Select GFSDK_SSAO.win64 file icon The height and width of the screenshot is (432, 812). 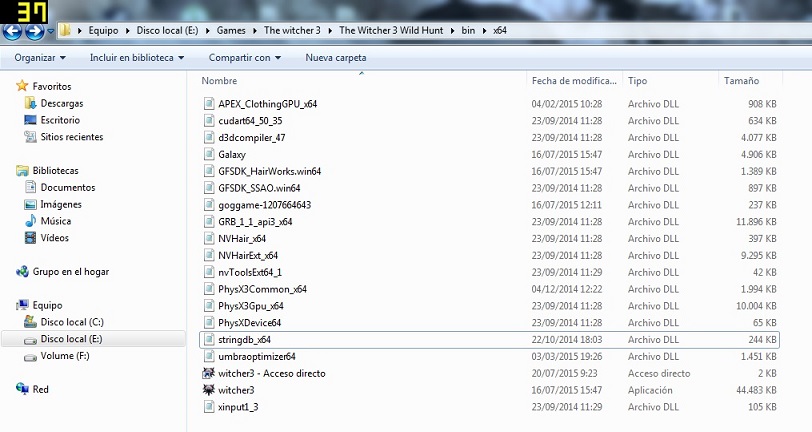coord(209,188)
